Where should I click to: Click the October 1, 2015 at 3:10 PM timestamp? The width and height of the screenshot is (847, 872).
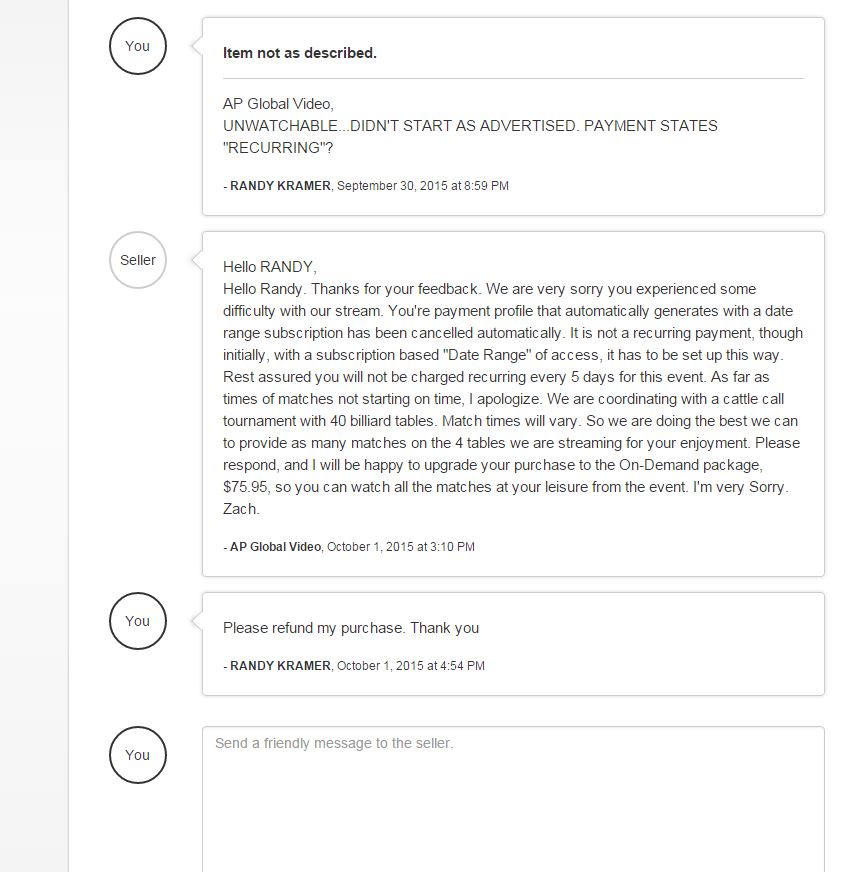tap(401, 547)
